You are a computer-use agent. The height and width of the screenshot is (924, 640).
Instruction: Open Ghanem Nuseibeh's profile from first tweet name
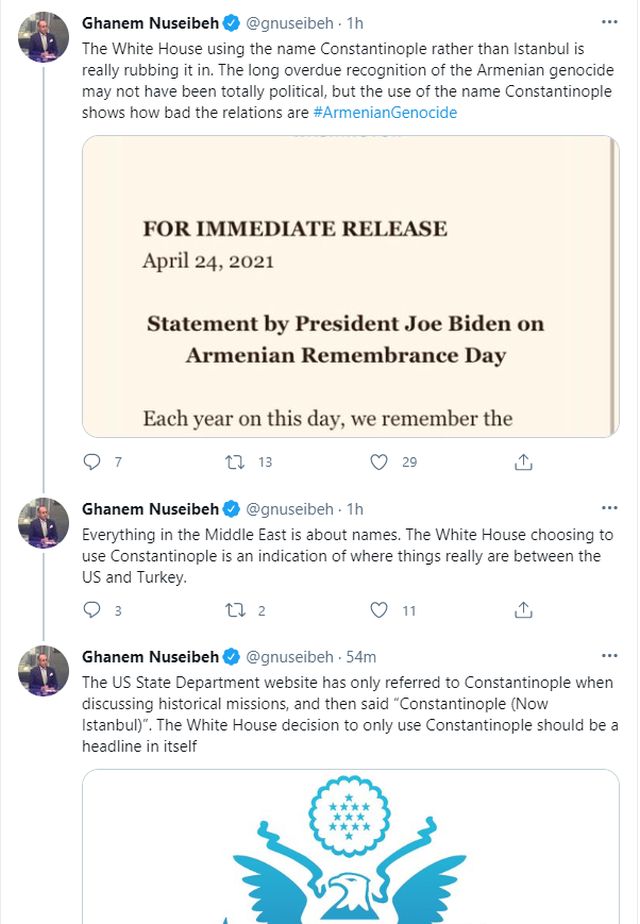(149, 21)
